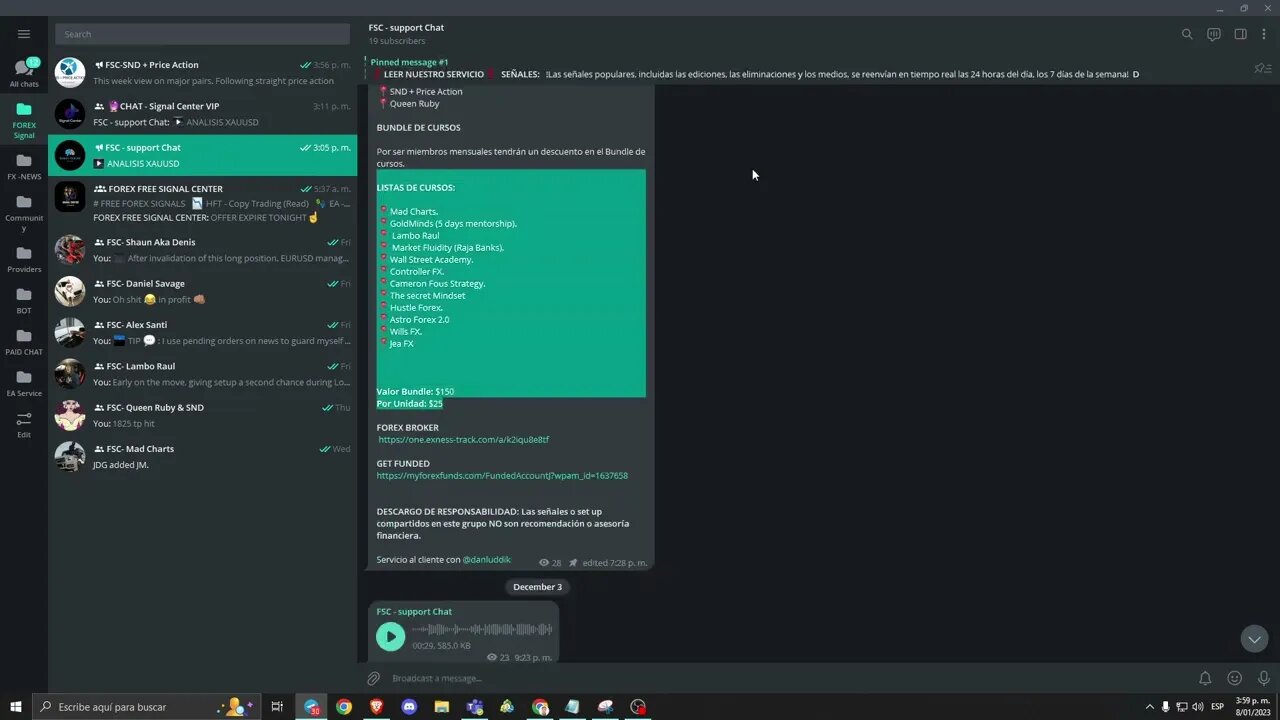Open Discord from the taskbar
Image resolution: width=1280 pixels, height=720 pixels.
coord(409,707)
